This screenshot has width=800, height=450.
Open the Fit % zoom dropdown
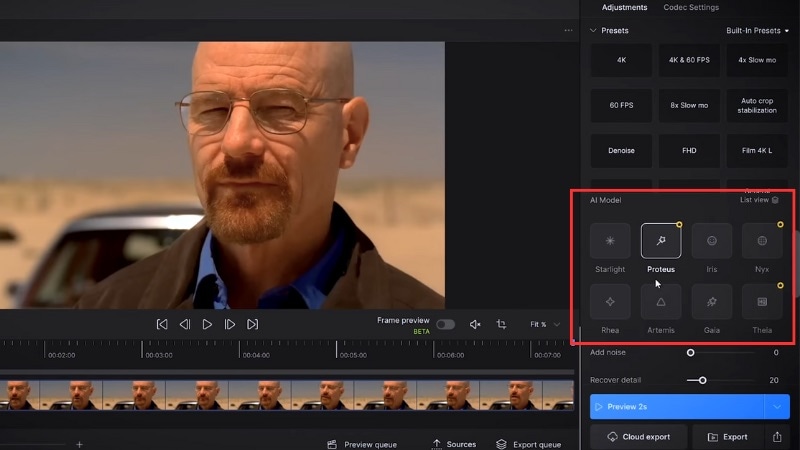point(545,324)
